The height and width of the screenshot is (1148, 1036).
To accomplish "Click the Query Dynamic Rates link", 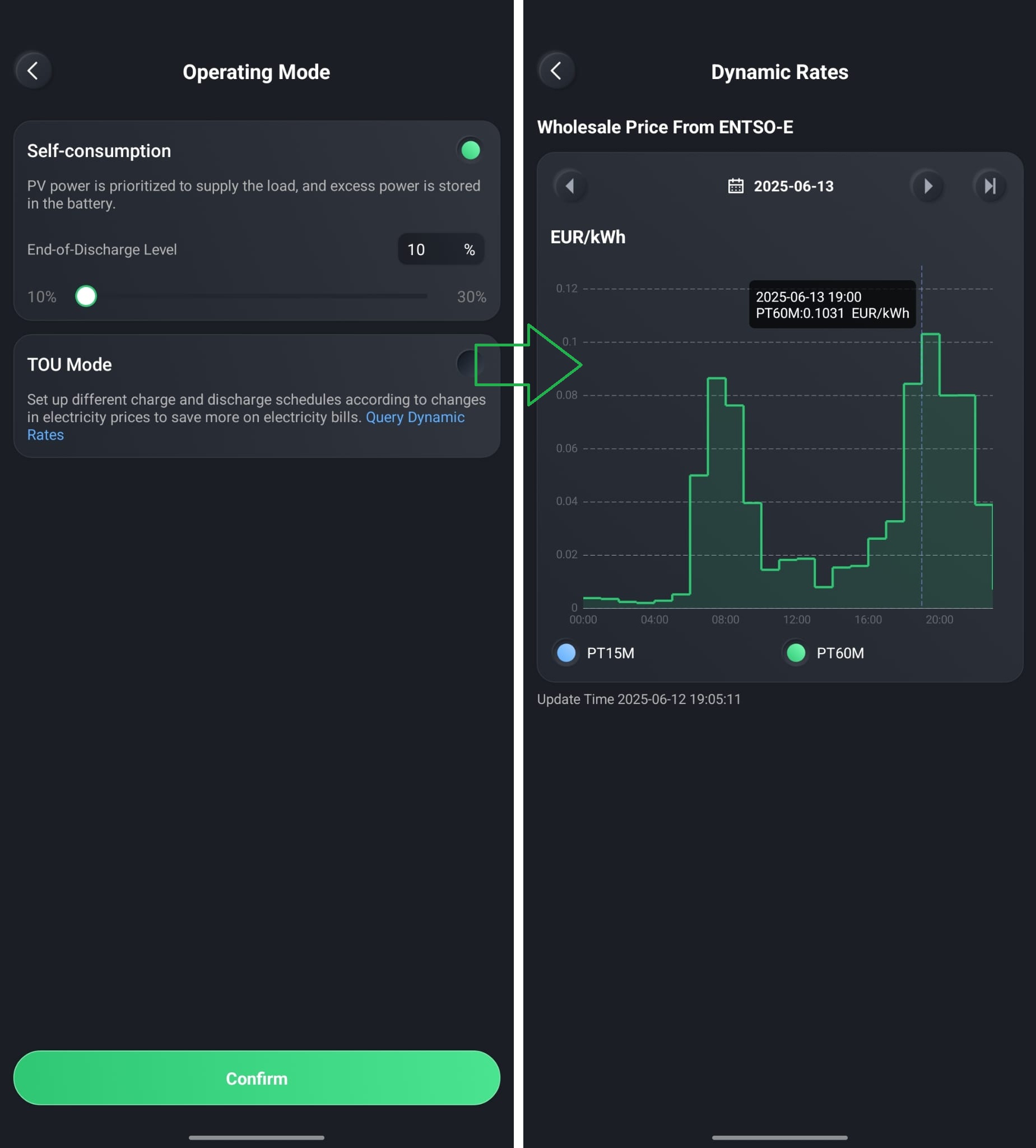I will (x=246, y=426).
